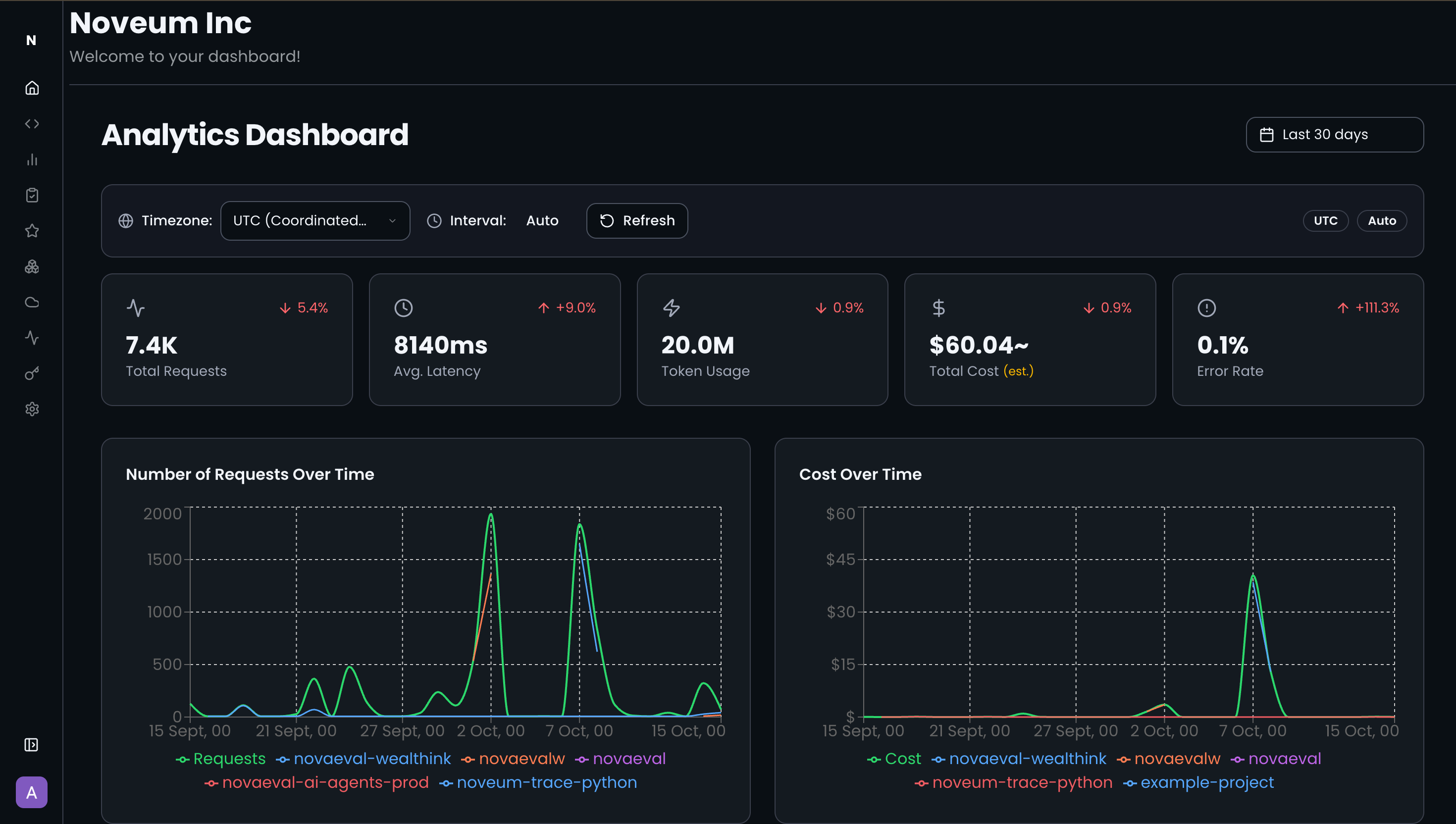Viewport: 1456px width, 824px height.
Task: Open the API keys section
Action: tap(32, 373)
